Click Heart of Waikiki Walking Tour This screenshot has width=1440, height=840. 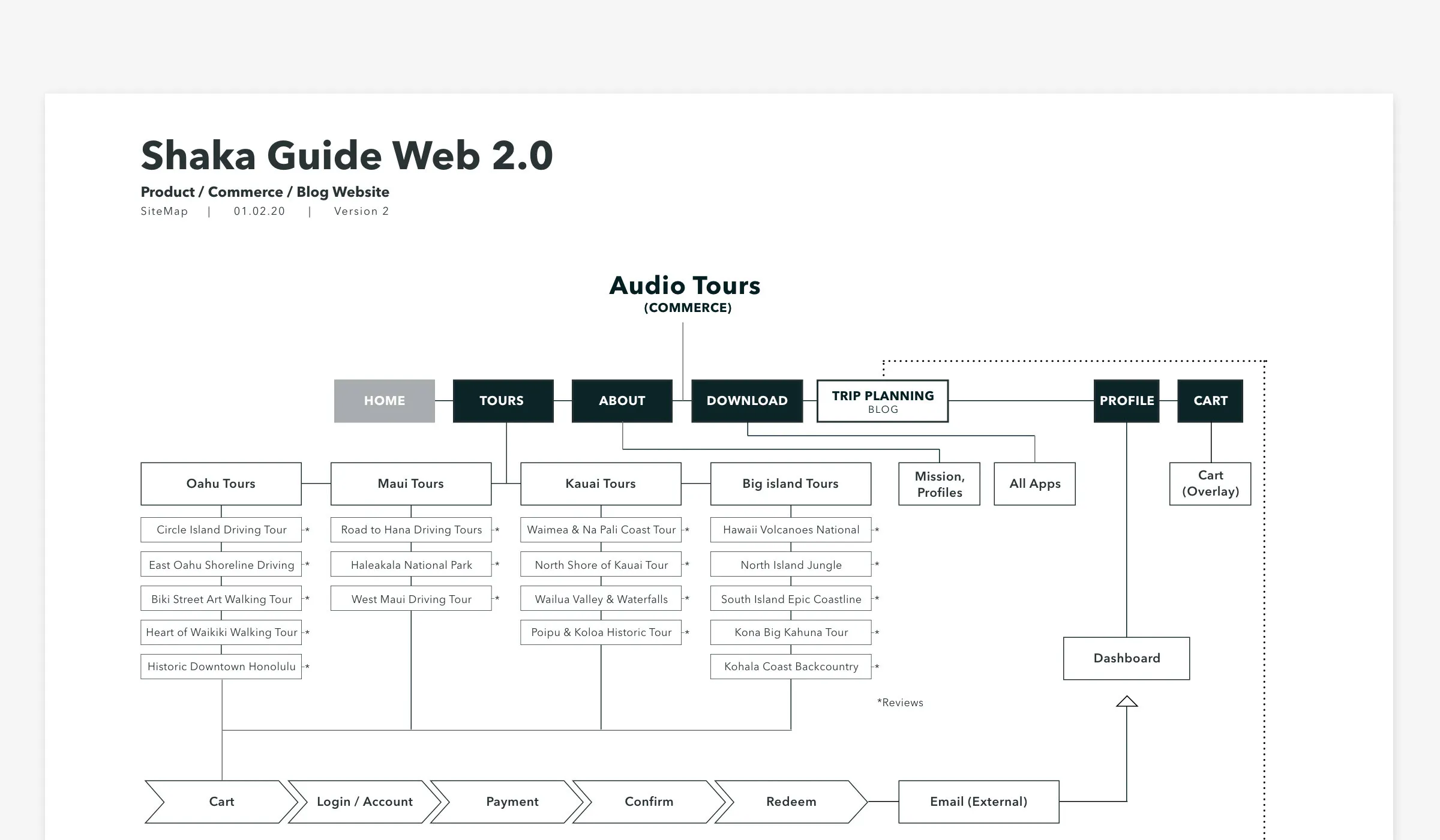[221, 632]
